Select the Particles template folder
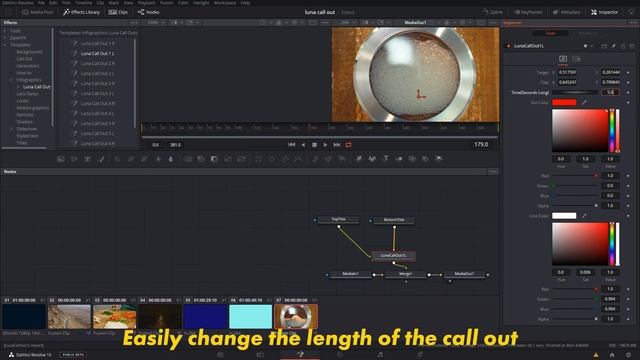 coord(25,115)
